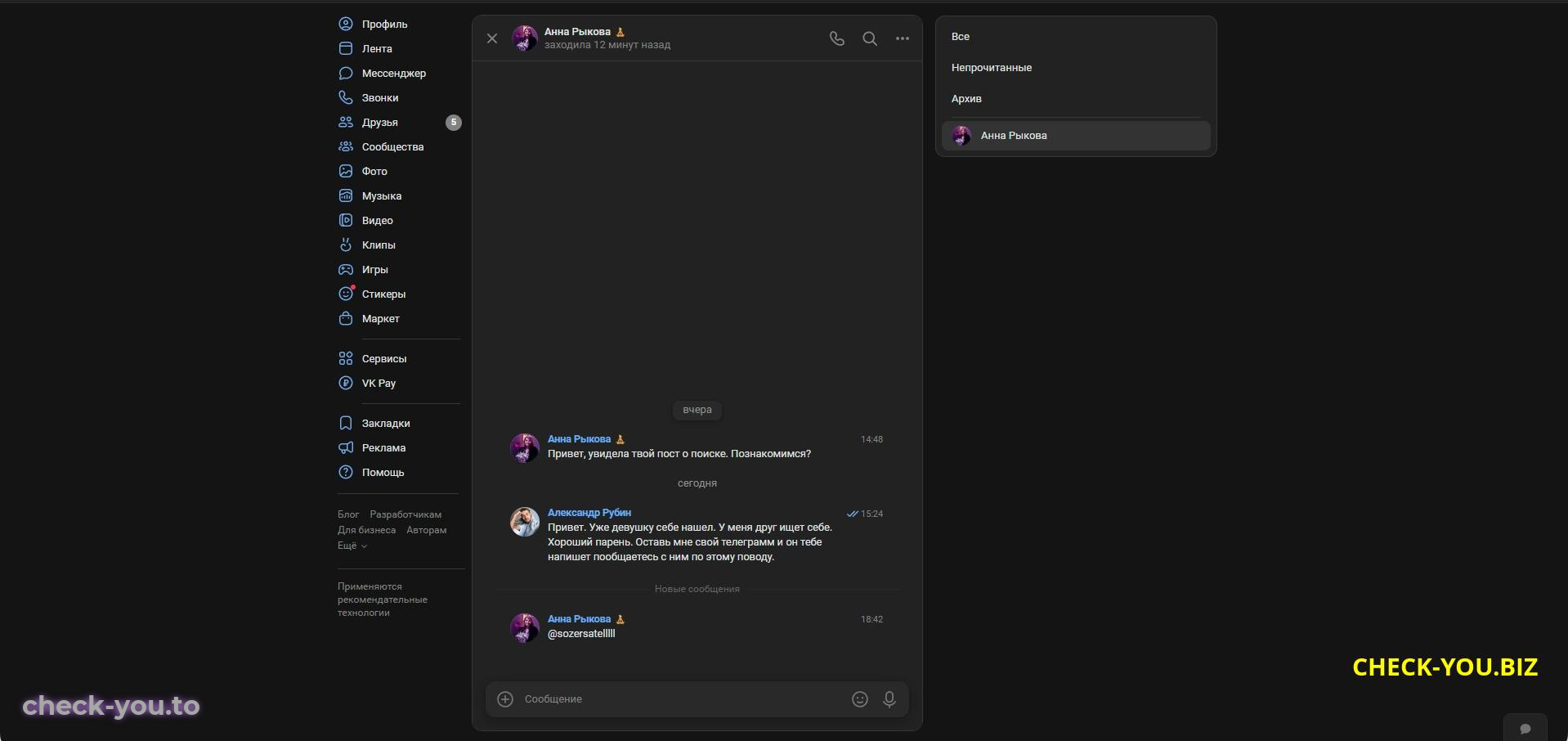The width and height of the screenshot is (1568, 741).
Task: Open the Архив folder
Action: coord(1076,99)
